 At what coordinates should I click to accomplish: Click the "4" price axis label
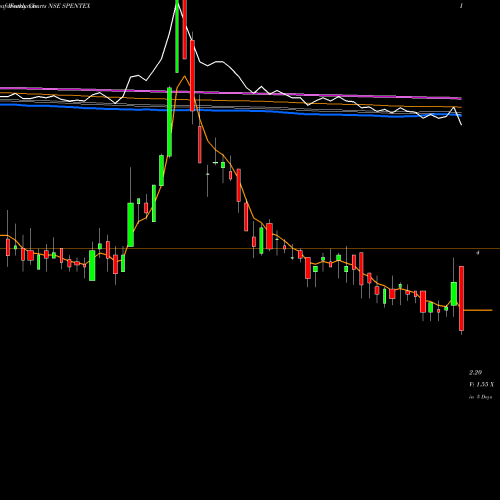click(x=478, y=253)
